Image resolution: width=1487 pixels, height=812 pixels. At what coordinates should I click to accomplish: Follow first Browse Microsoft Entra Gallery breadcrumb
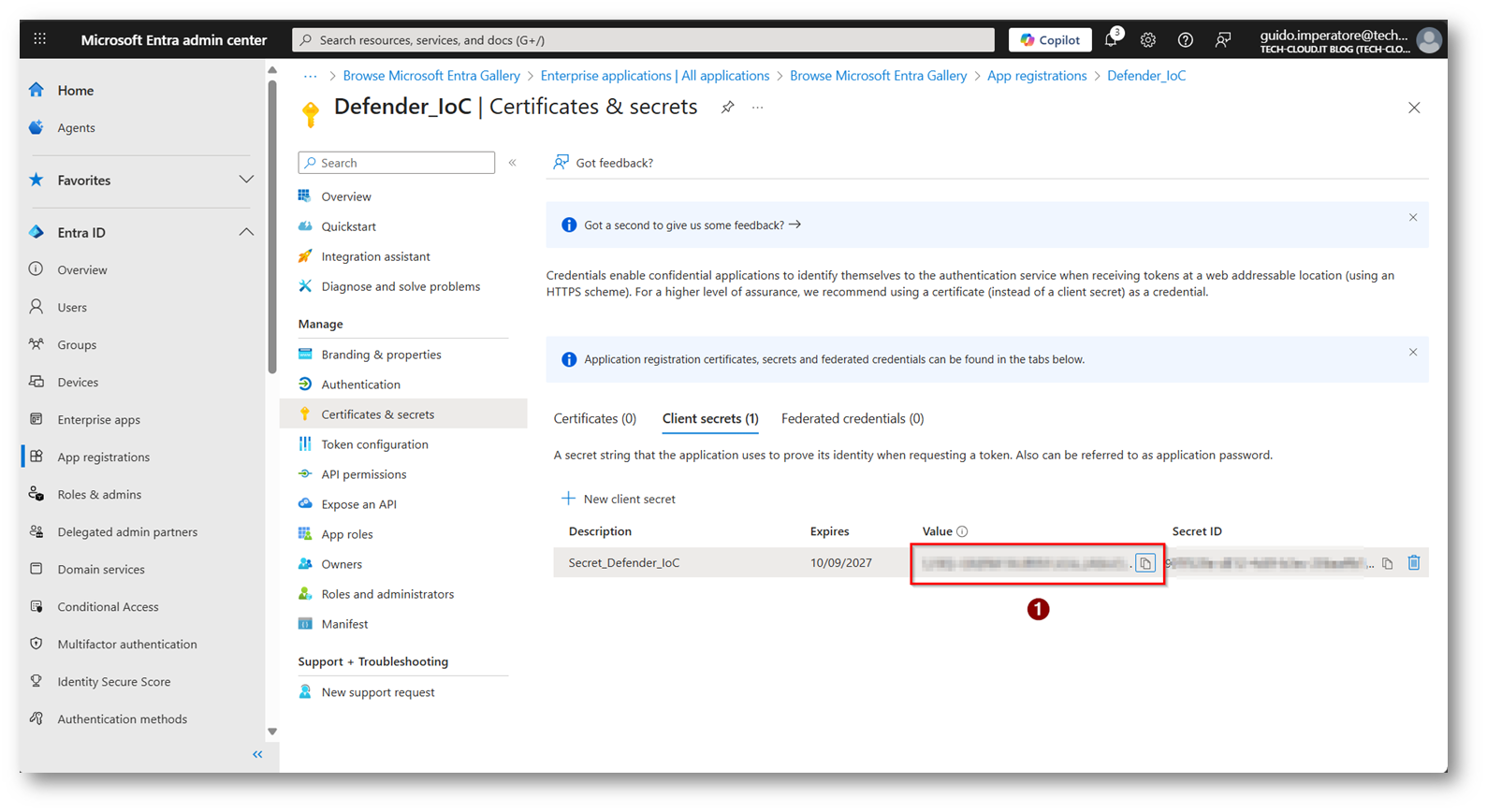(x=431, y=76)
